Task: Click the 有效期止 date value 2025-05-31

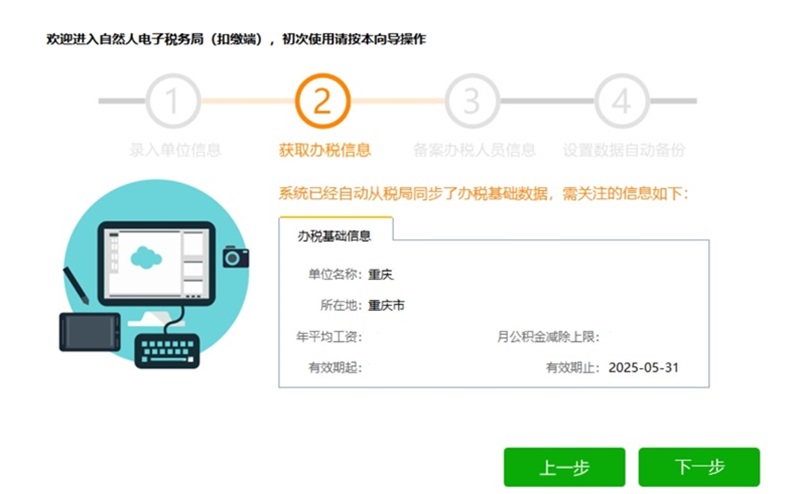Action: [x=643, y=367]
